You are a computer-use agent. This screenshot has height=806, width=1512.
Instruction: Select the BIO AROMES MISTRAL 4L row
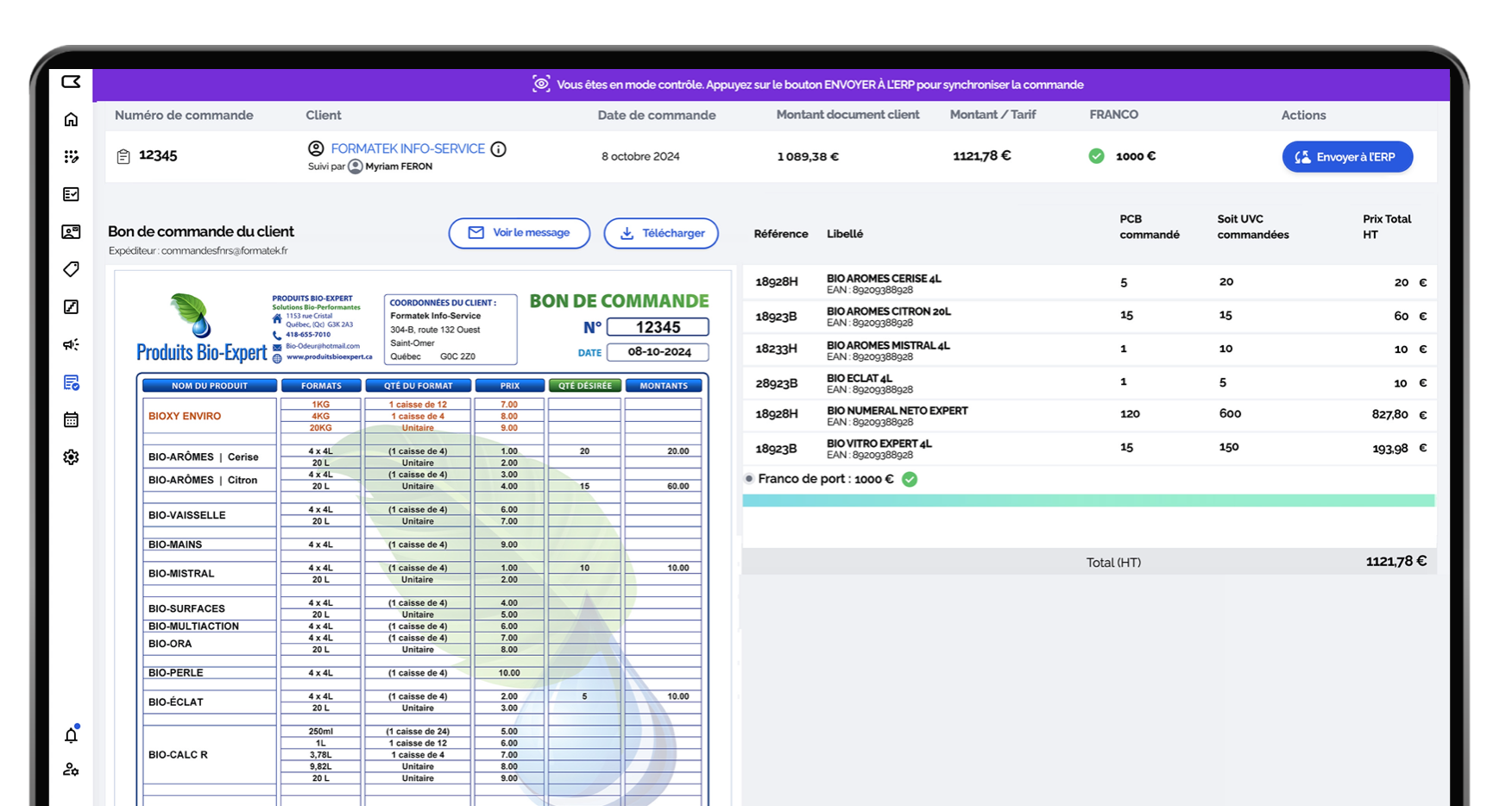1089,349
